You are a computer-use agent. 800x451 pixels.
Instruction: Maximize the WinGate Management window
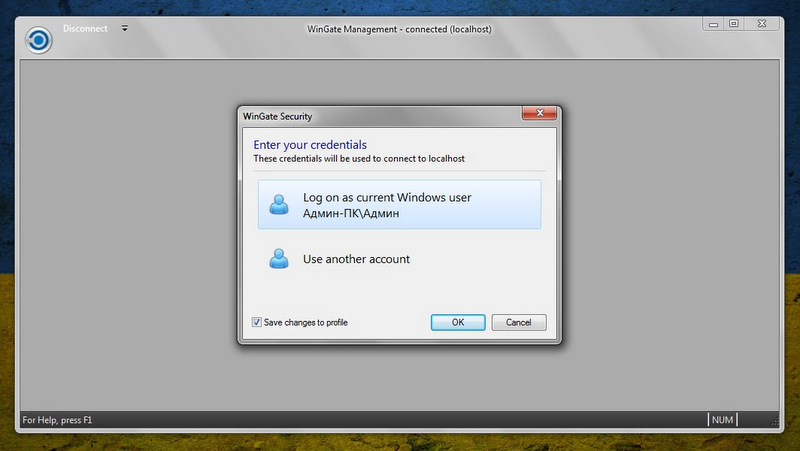(x=734, y=23)
